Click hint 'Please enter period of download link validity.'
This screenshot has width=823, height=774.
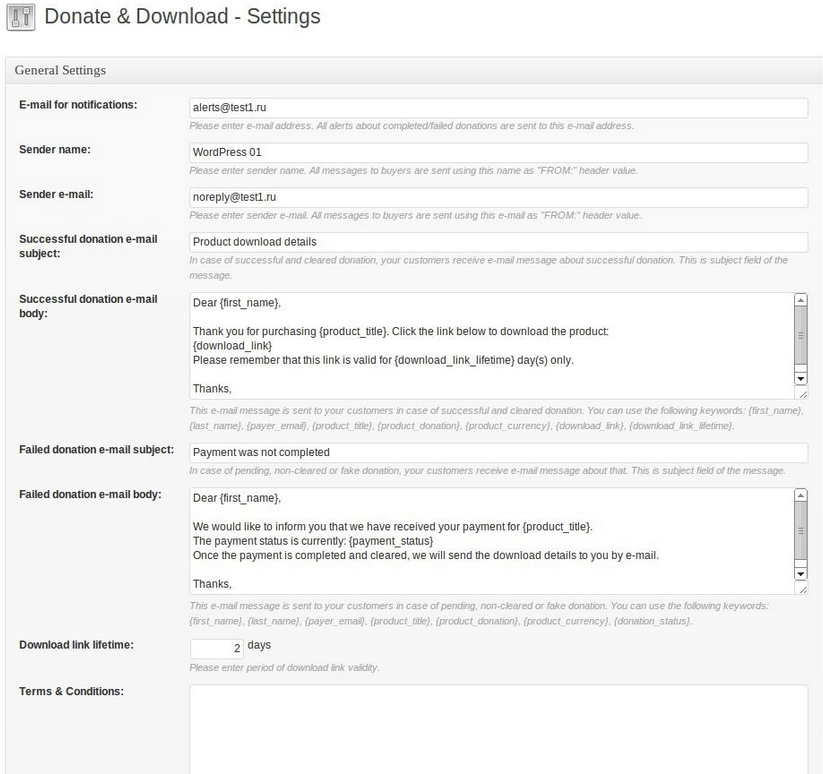click(284, 667)
